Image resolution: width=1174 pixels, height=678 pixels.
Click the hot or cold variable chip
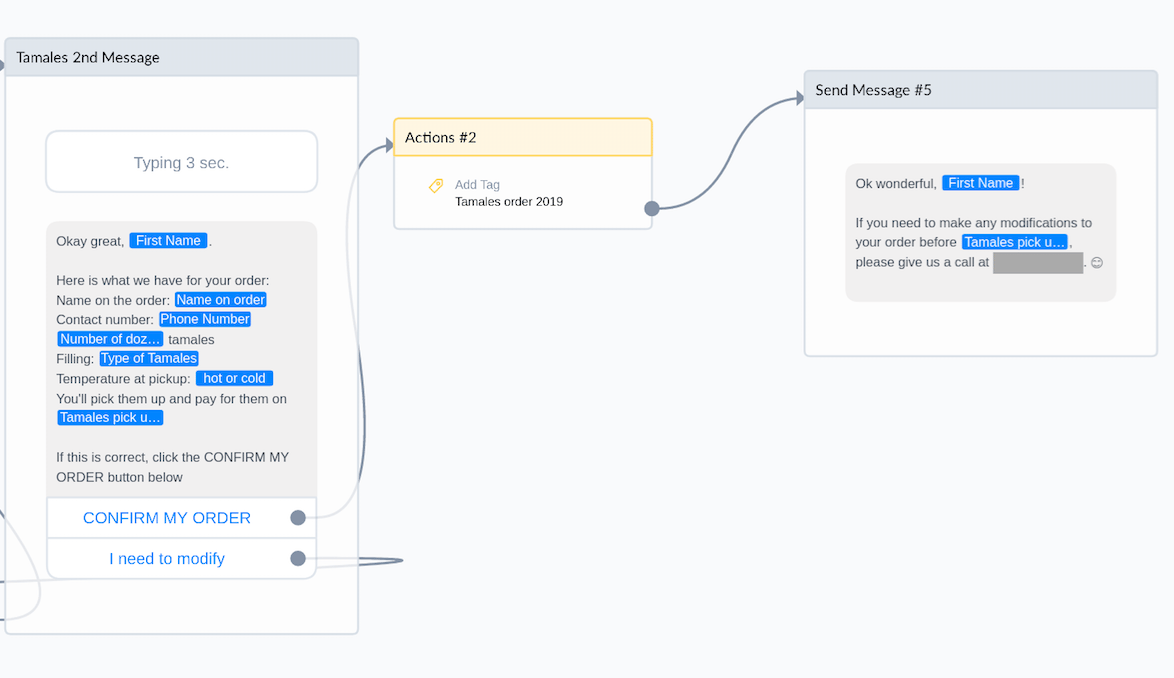(x=234, y=379)
